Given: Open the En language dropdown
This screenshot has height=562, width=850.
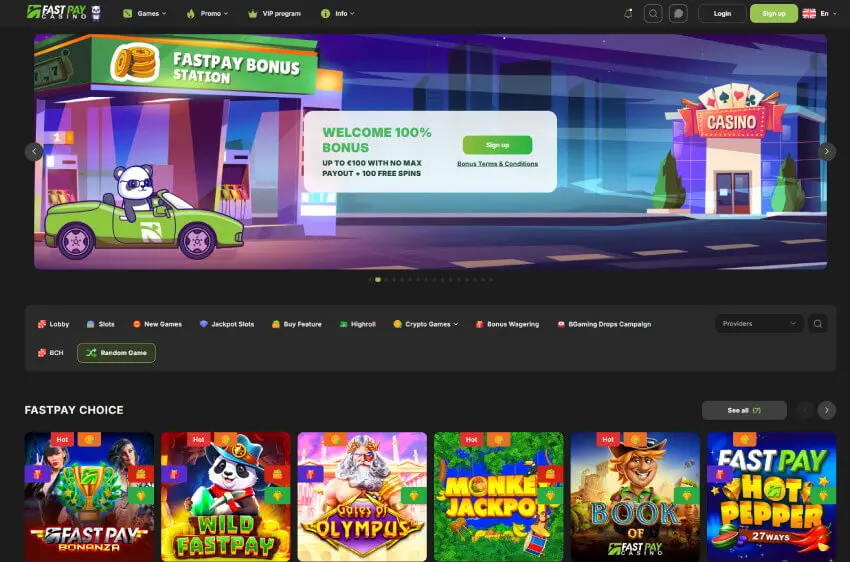Looking at the screenshot, I should click(x=828, y=14).
